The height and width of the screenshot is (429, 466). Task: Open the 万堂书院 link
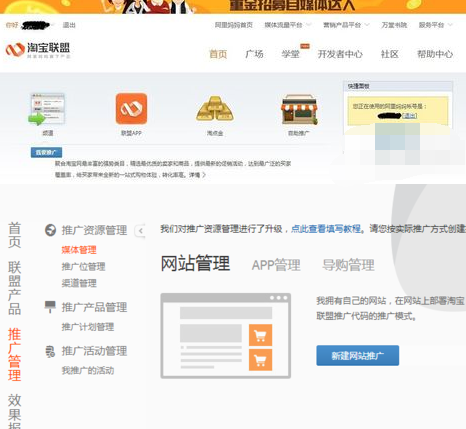click(394, 25)
